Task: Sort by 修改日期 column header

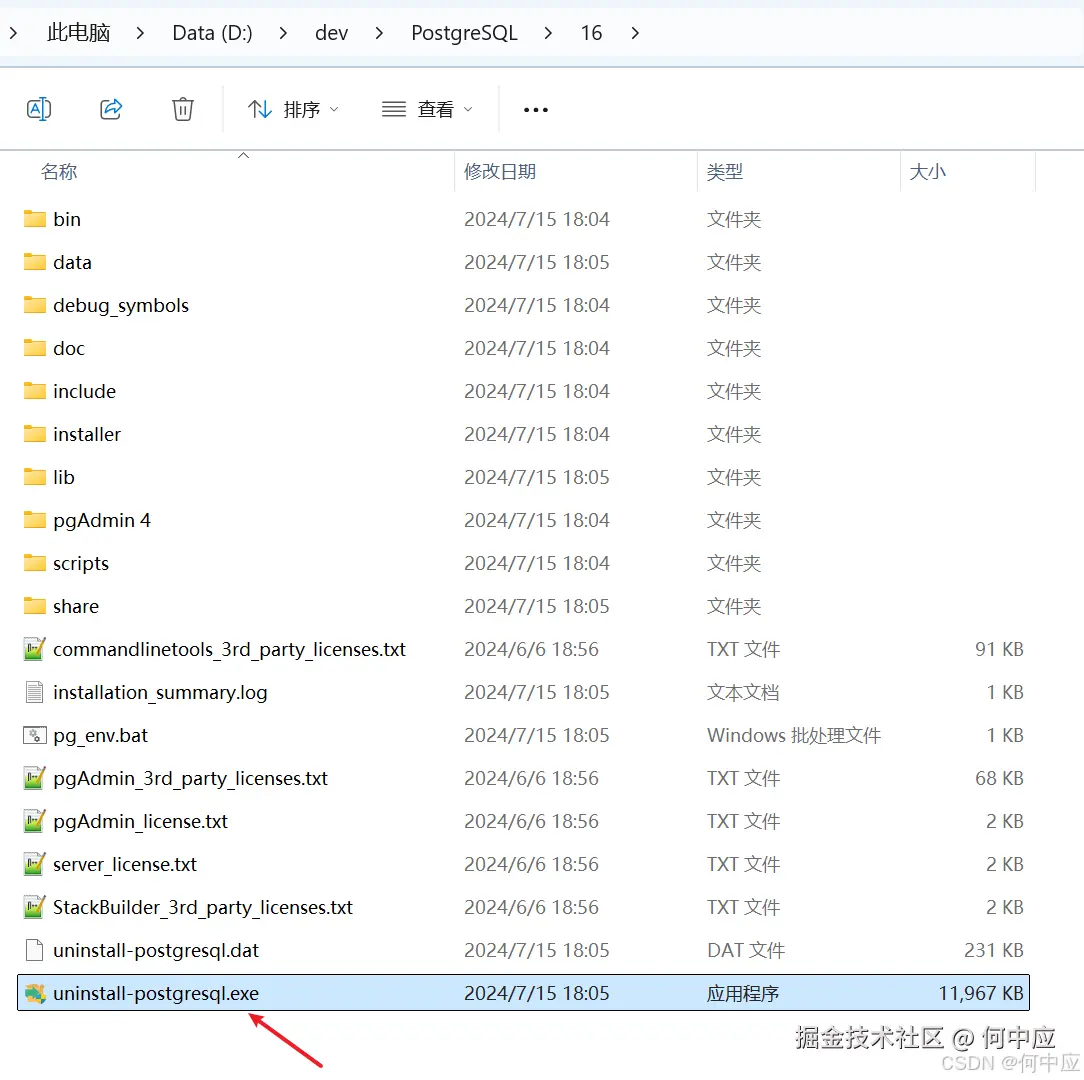Action: coord(500,171)
